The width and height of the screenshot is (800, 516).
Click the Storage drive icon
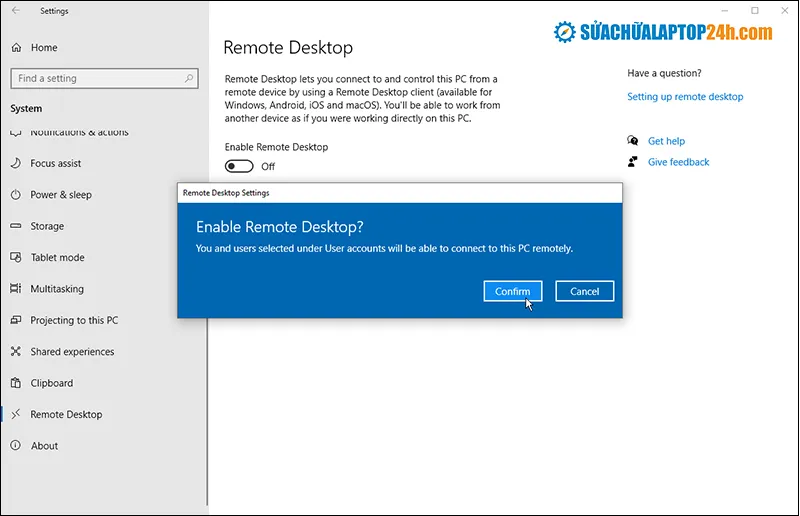tap(16, 226)
